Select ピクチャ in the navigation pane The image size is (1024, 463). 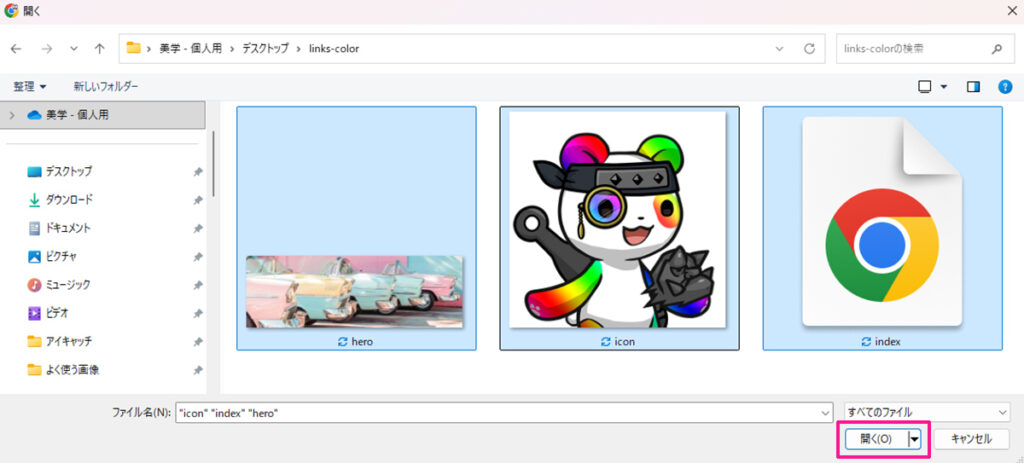(60, 256)
